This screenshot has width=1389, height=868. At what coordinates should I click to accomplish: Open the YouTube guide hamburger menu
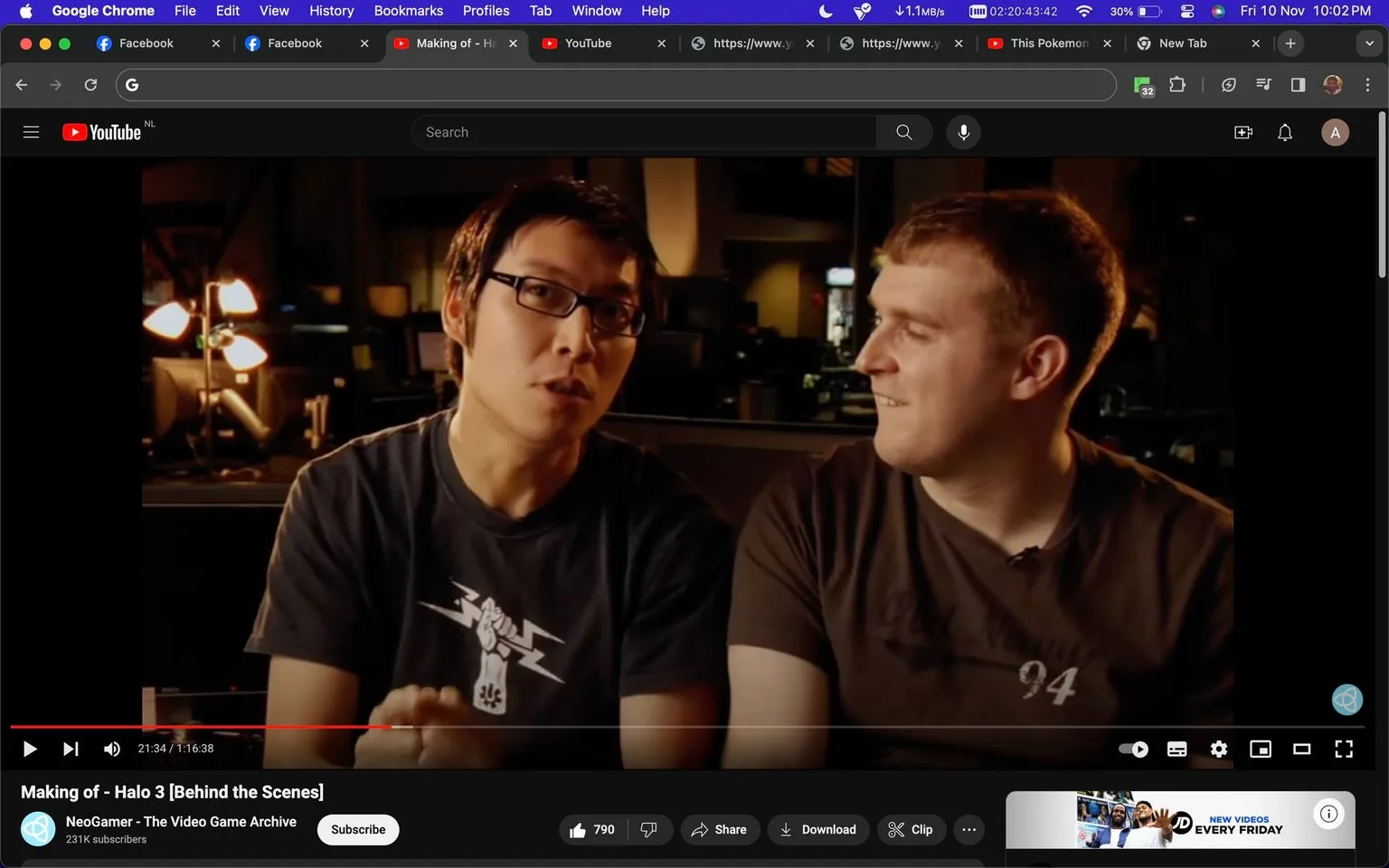[30, 132]
